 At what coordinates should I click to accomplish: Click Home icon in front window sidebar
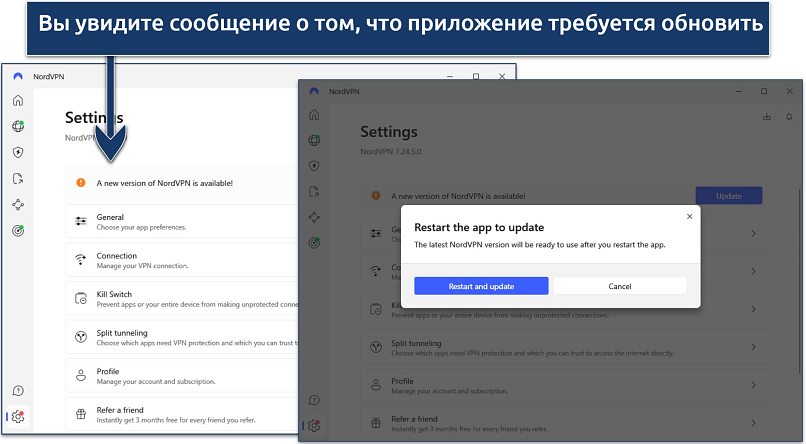[314, 115]
